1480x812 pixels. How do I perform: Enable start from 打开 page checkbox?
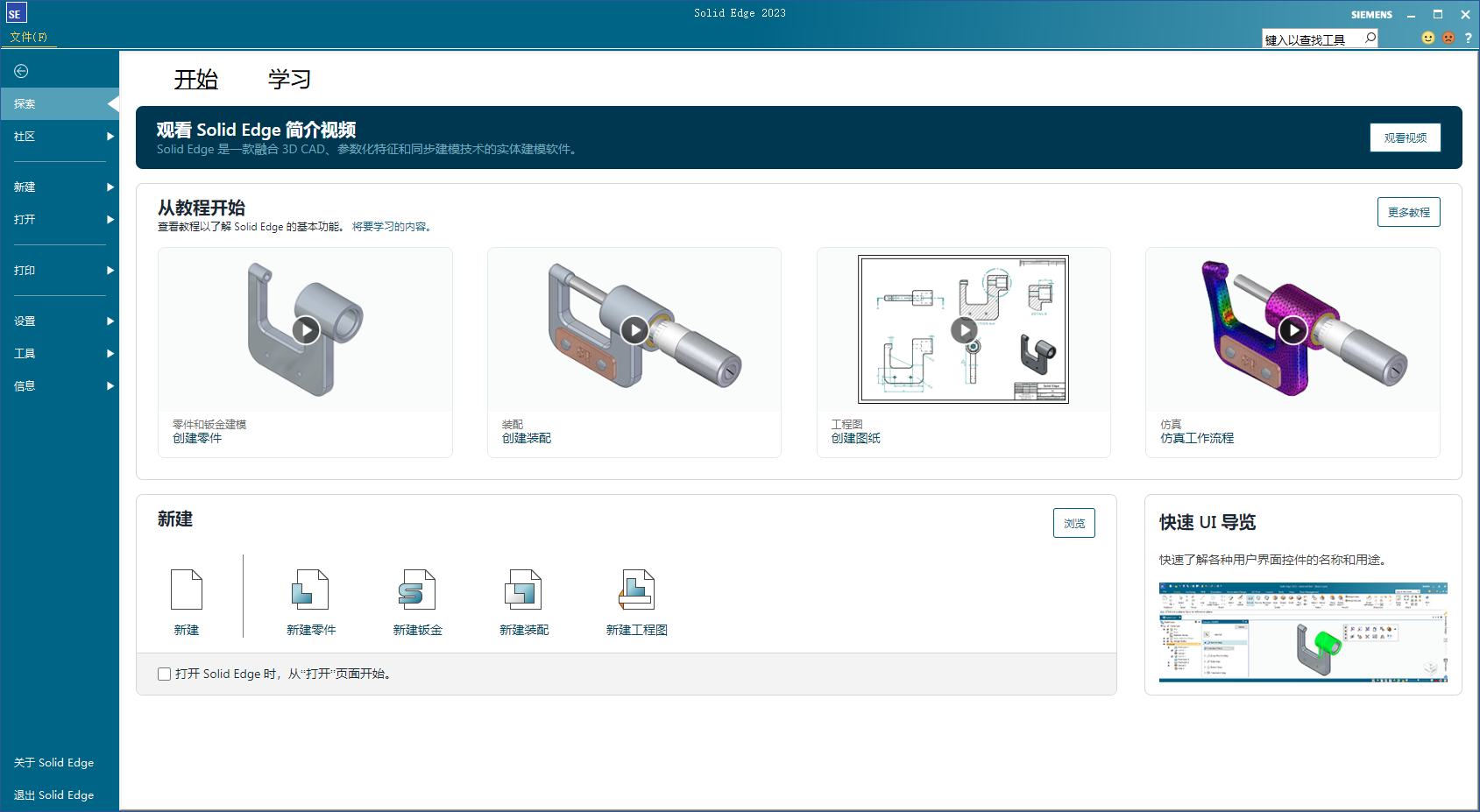click(164, 674)
